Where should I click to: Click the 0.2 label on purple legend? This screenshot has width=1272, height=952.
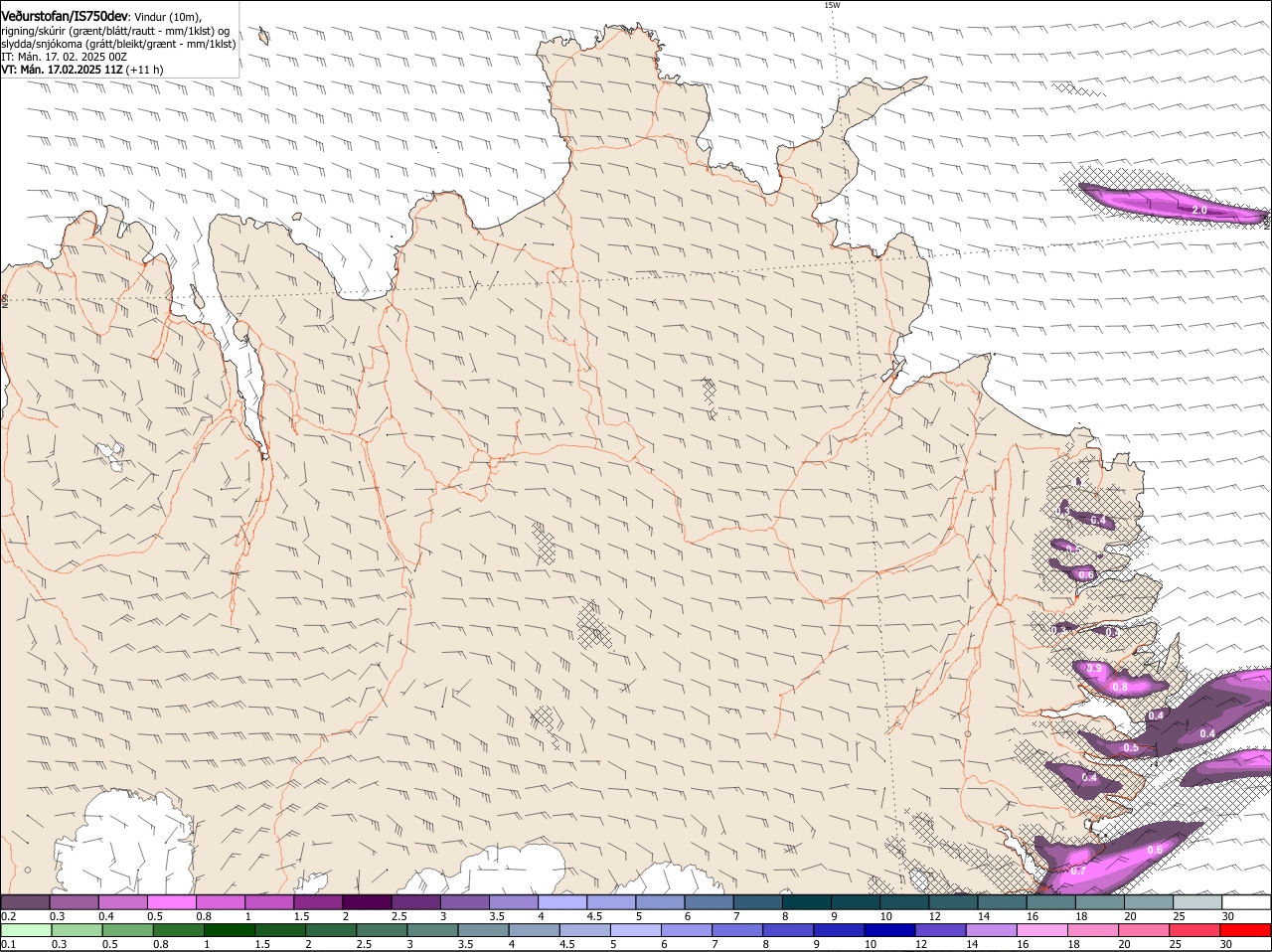click(8, 915)
